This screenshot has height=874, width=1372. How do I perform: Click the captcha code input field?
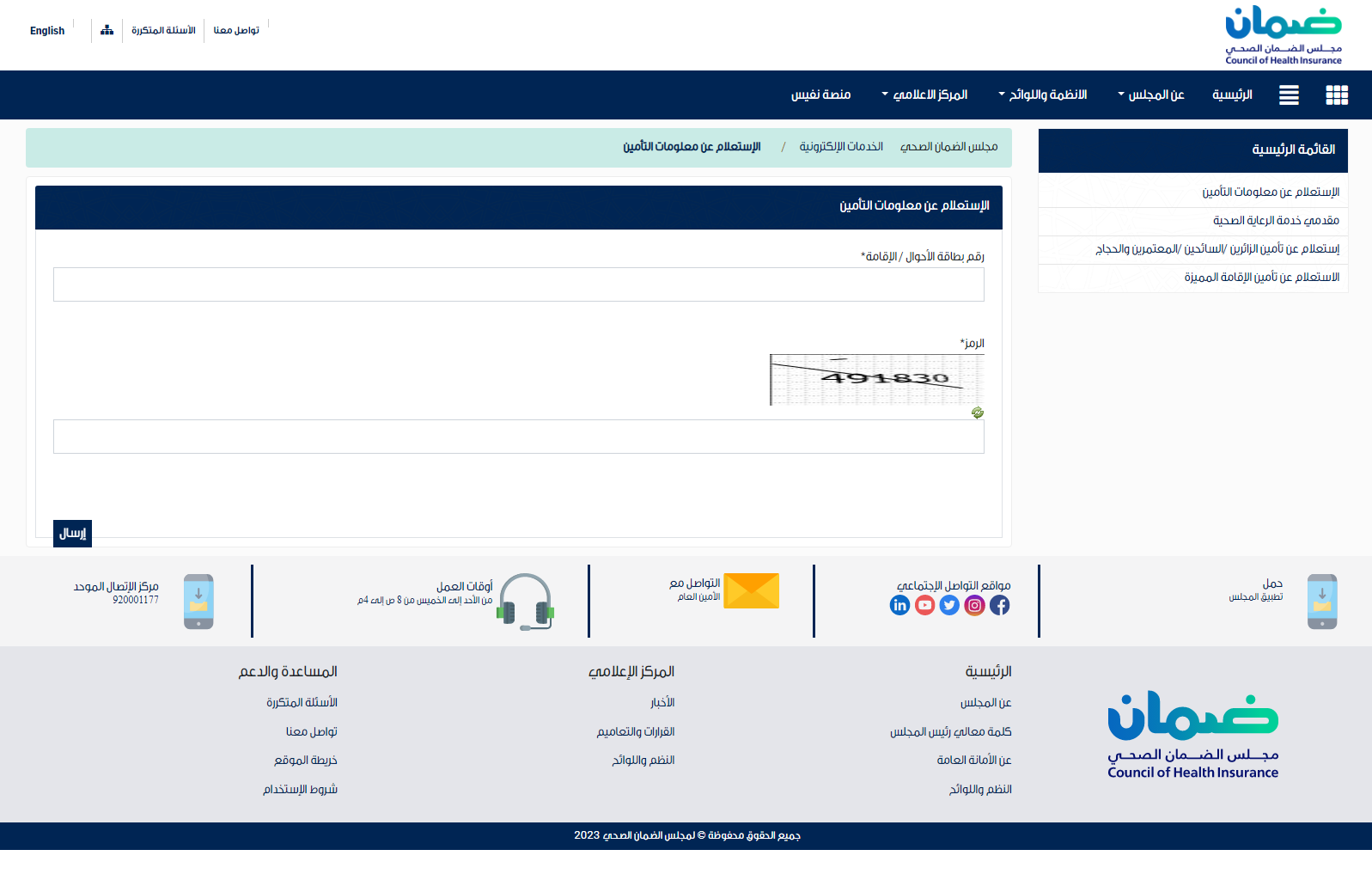point(518,437)
